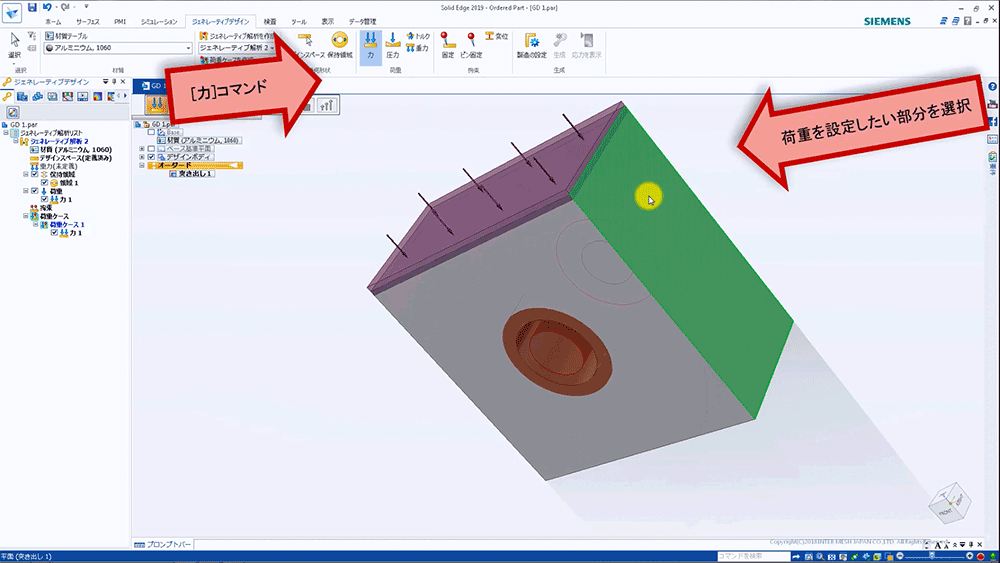Click the オーダード mode bar
The image size is (1000, 563).
click(x=195, y=165)
